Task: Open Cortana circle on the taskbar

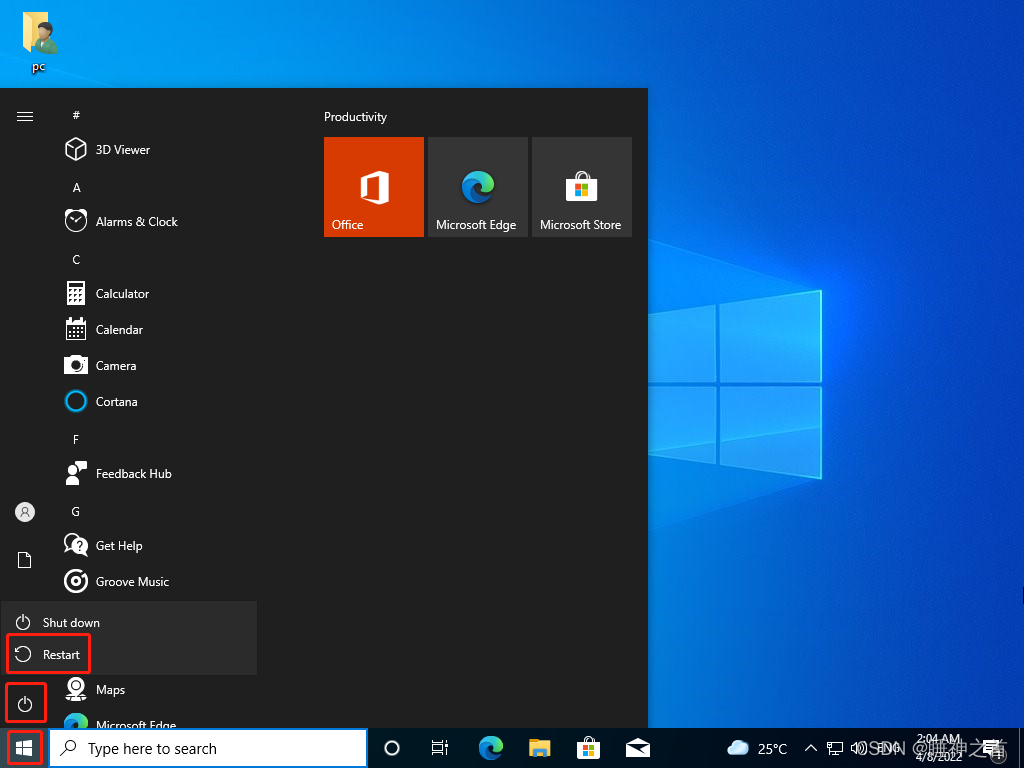Action: click(392, 748)
